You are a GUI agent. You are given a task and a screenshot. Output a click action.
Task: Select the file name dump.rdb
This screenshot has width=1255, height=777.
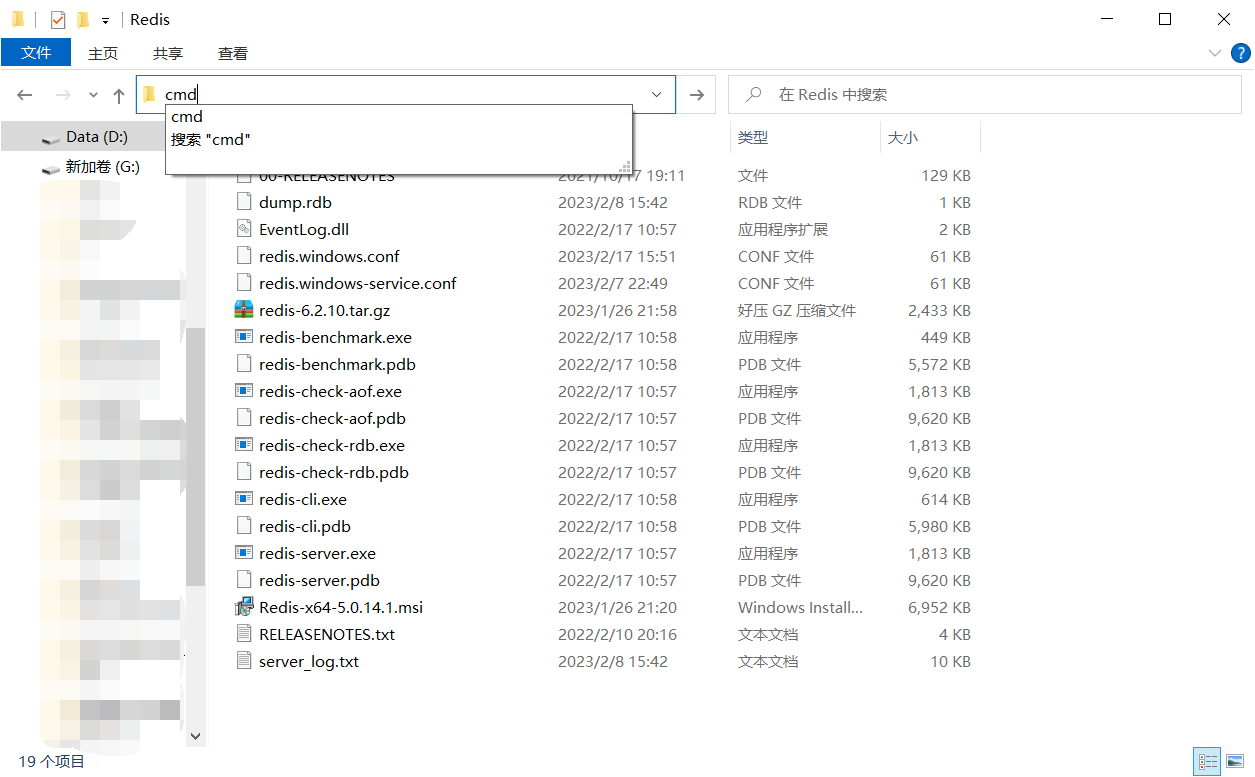click(295, 202)
